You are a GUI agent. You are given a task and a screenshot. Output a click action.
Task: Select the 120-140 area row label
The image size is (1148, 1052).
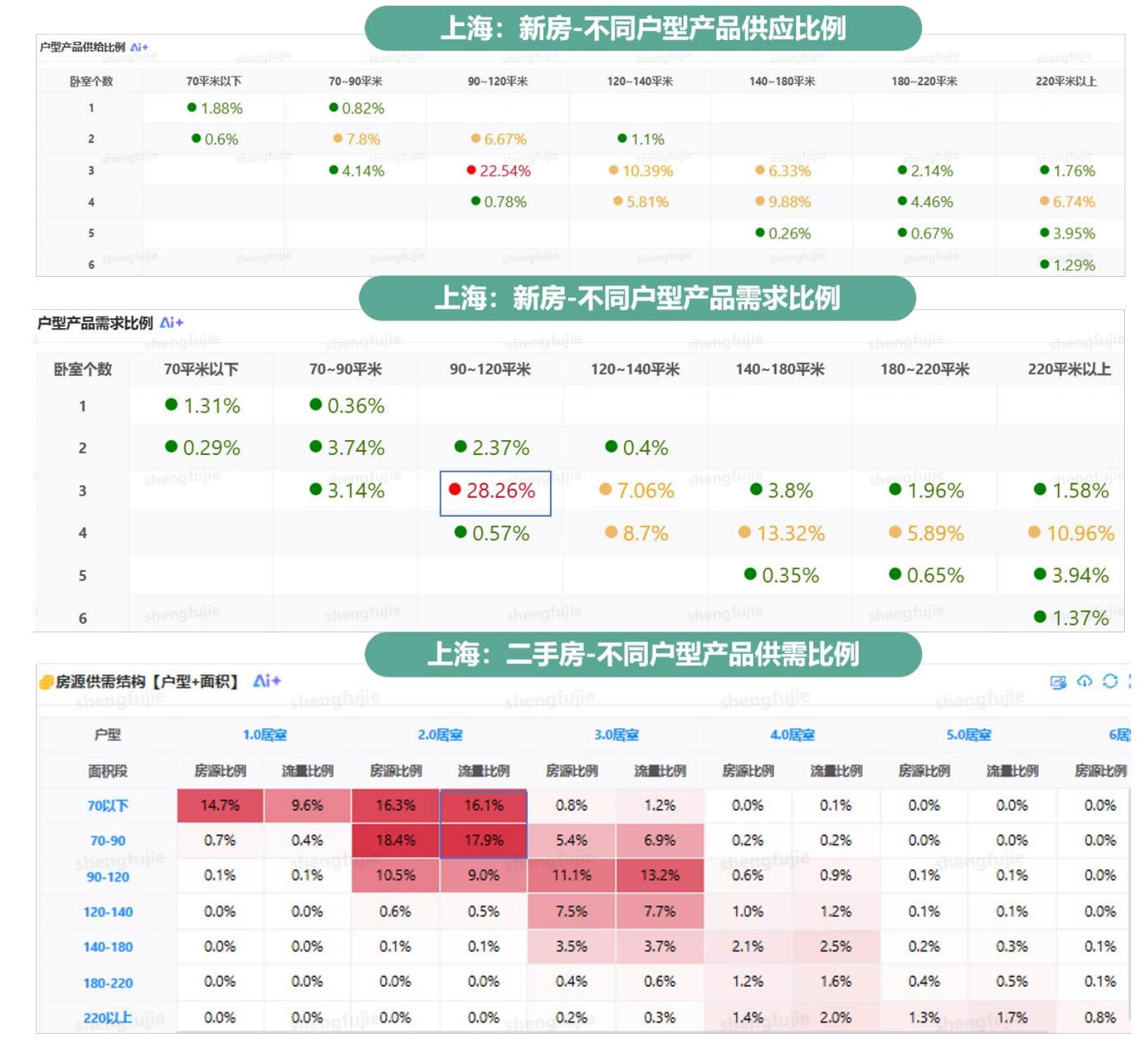coord(108,912)
